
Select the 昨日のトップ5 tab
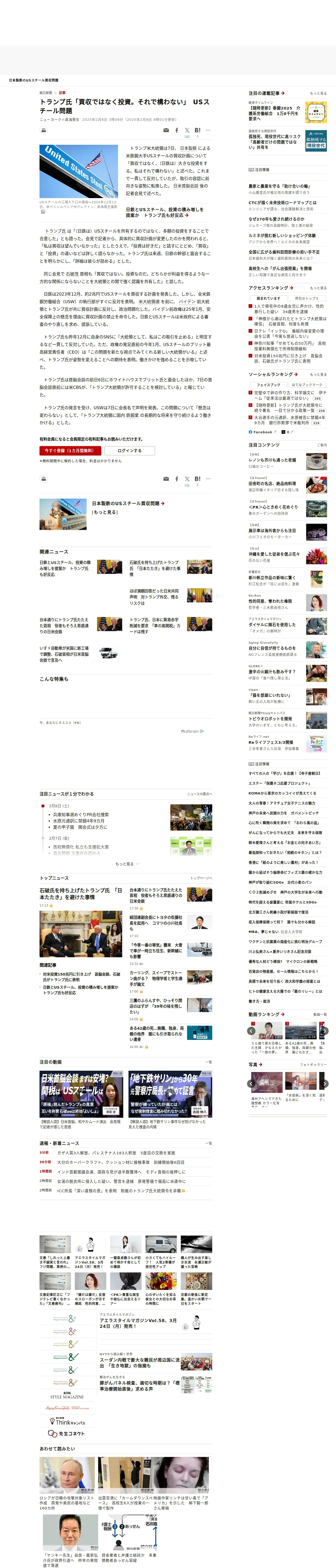(307, 298)
